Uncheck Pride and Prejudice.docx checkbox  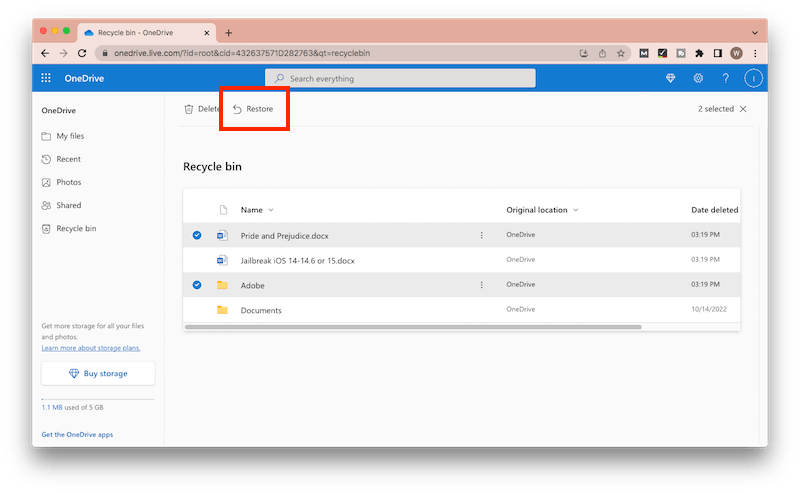[x=197, y=235]
